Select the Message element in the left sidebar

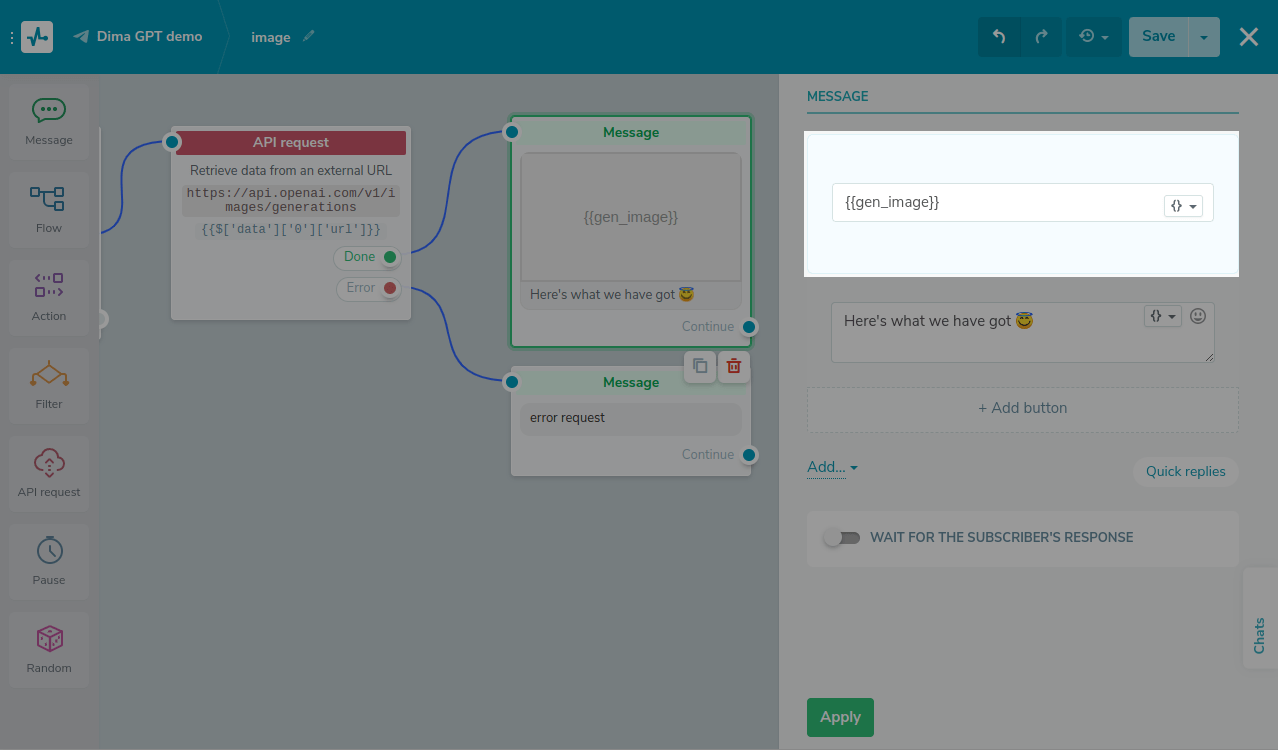point(48,121)
